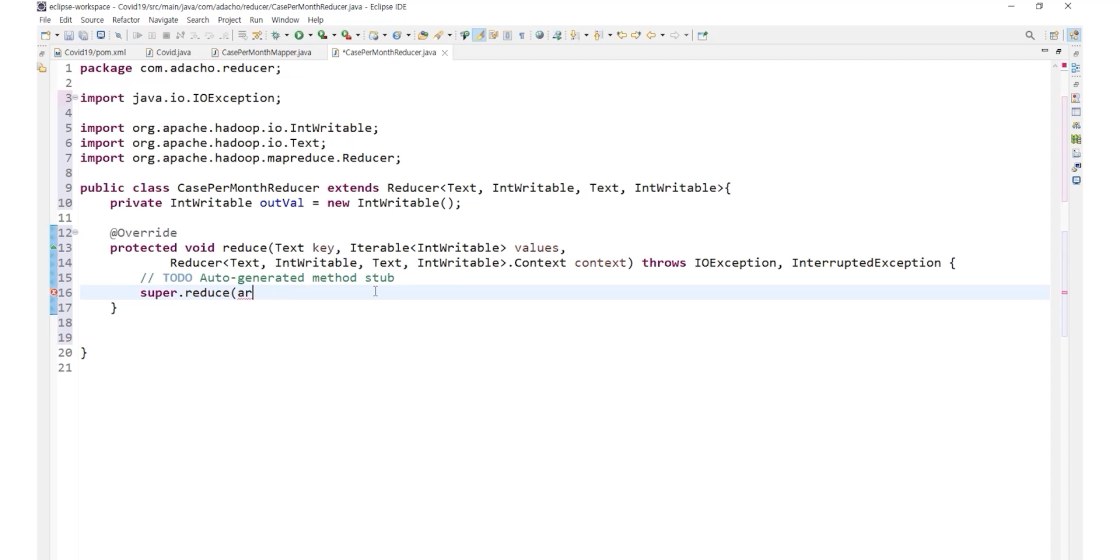Click the New file wizard icon

tap(46, 35)
